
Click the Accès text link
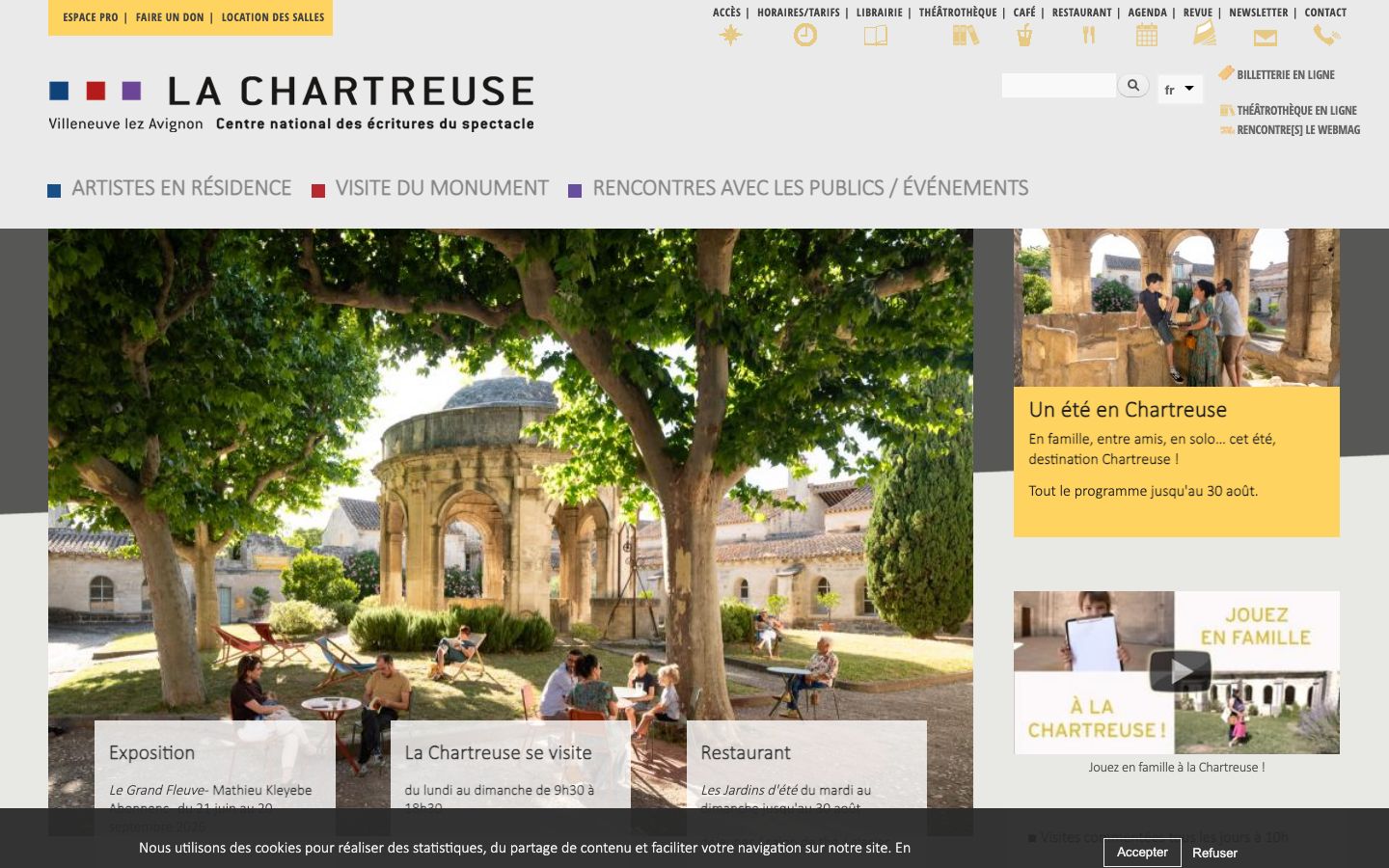point(726,13)
